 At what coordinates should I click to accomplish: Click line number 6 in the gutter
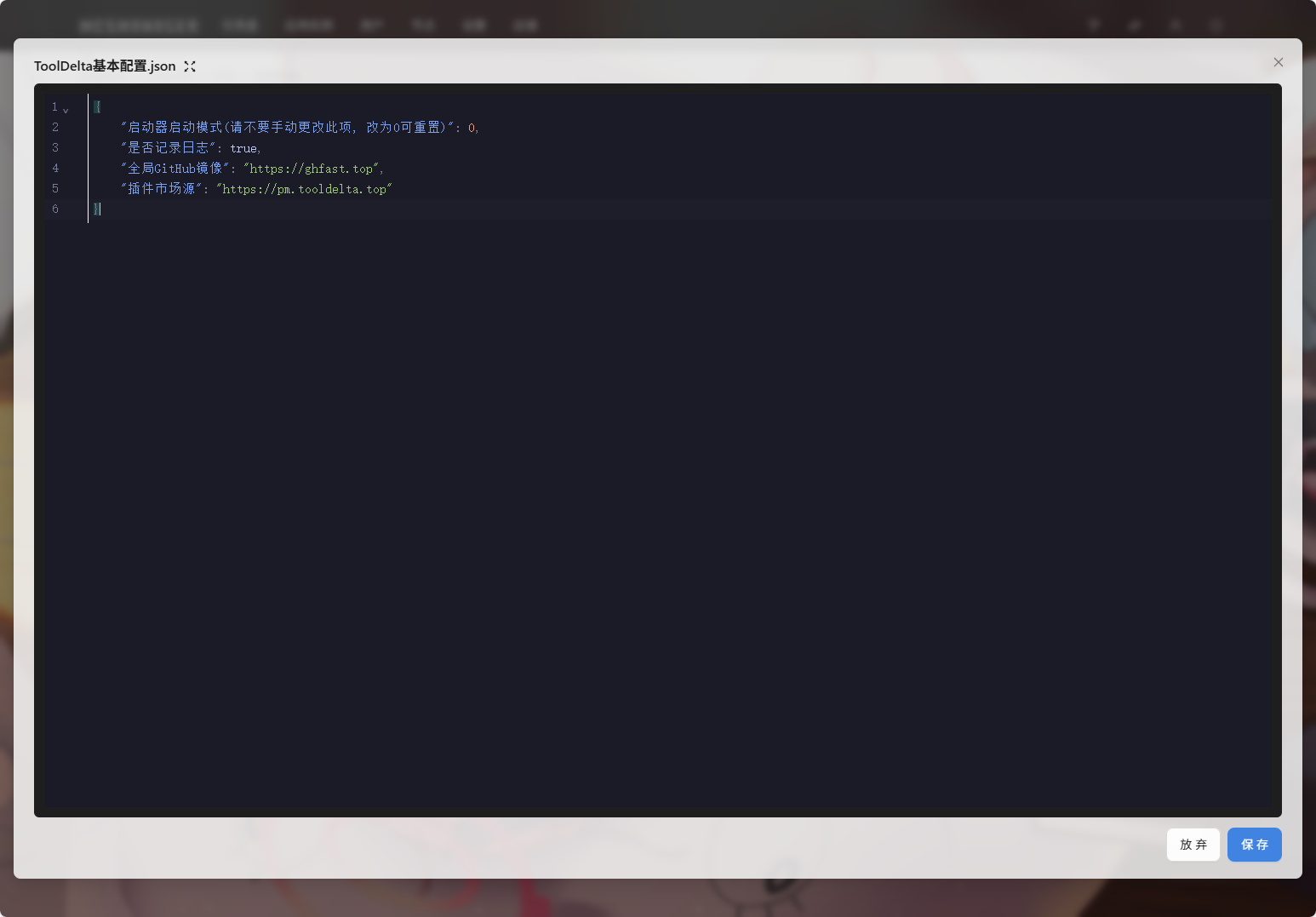(x=55, y=209)
